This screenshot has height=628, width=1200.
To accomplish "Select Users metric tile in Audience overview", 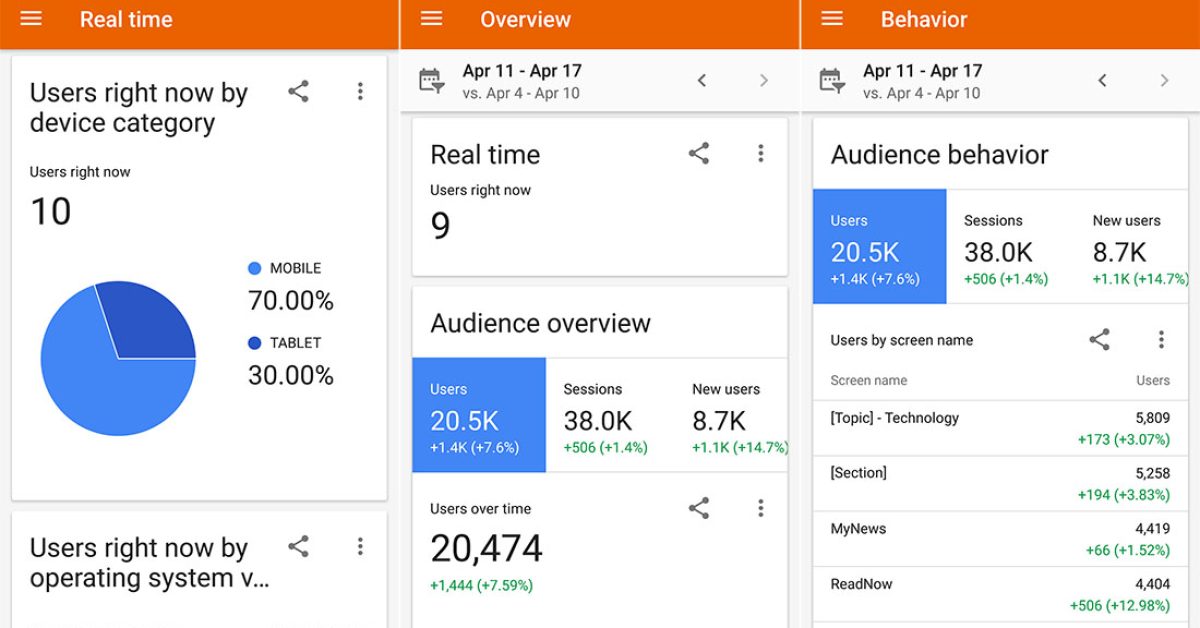I will coord(479,415).
